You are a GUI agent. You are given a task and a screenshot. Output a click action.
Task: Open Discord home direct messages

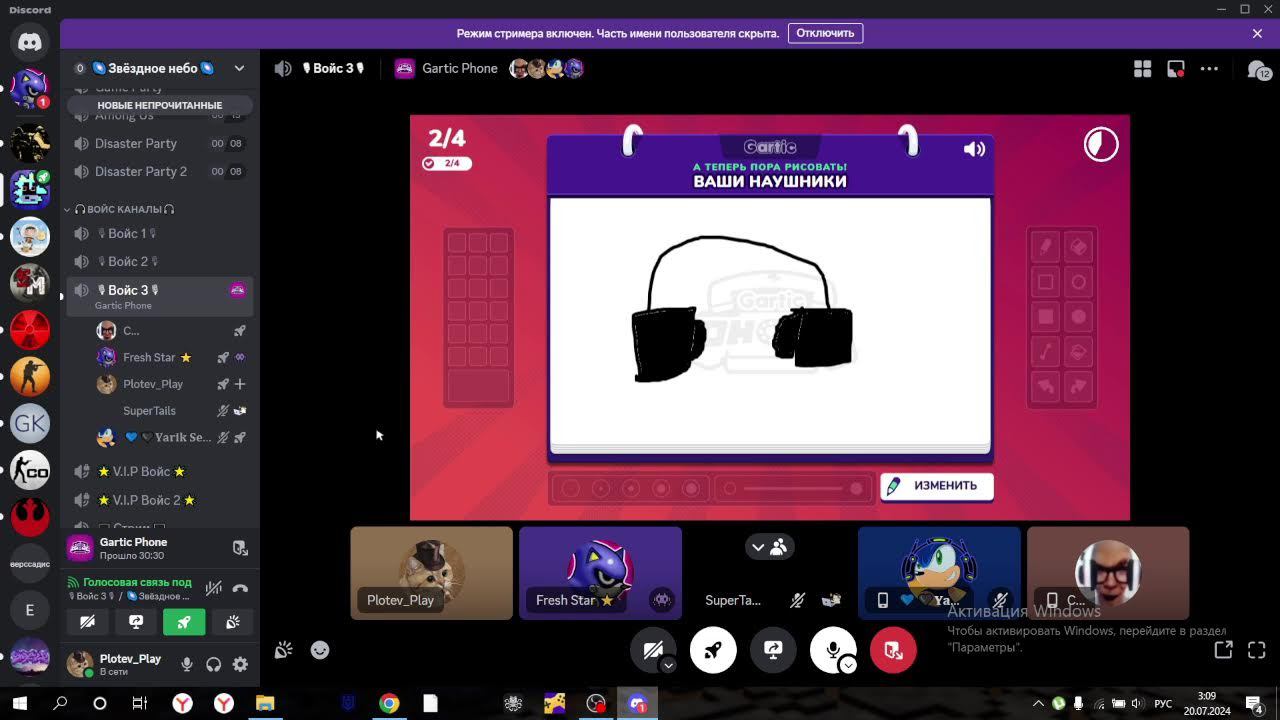(x=30, y=42)
